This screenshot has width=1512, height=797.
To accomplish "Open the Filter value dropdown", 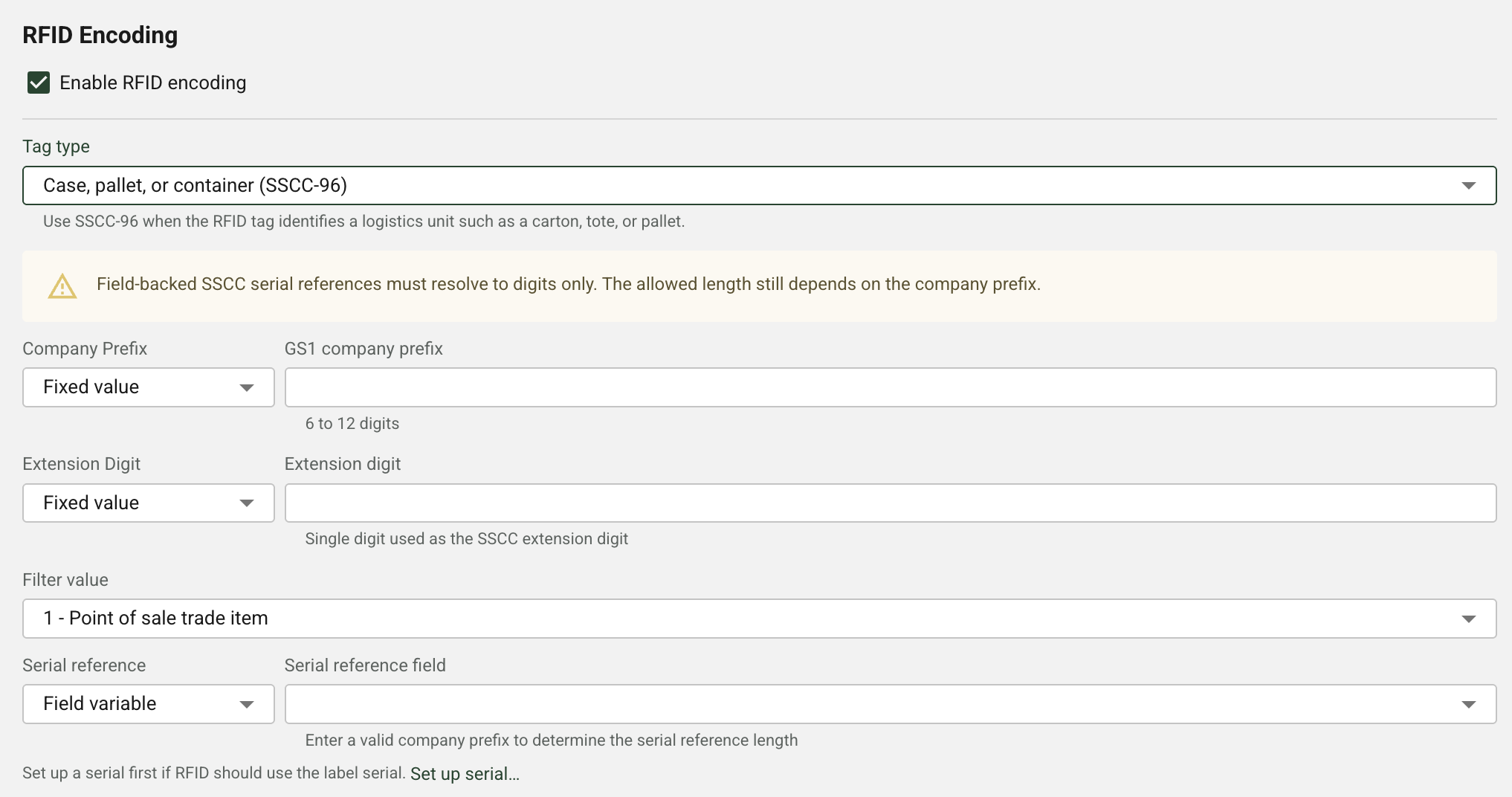I will click(759, 619).
